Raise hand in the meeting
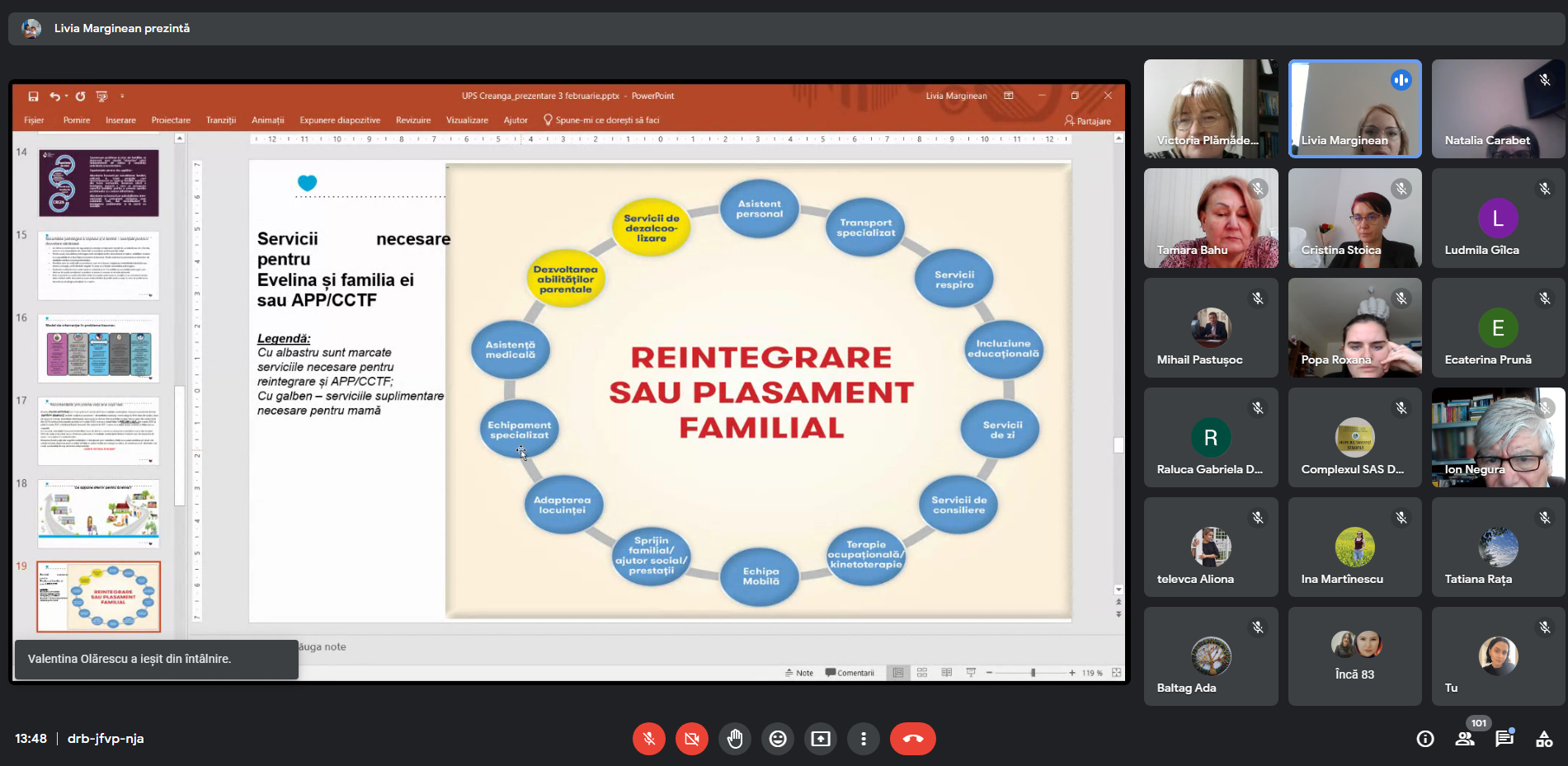 pyautogui.click(x=734, y=739)
